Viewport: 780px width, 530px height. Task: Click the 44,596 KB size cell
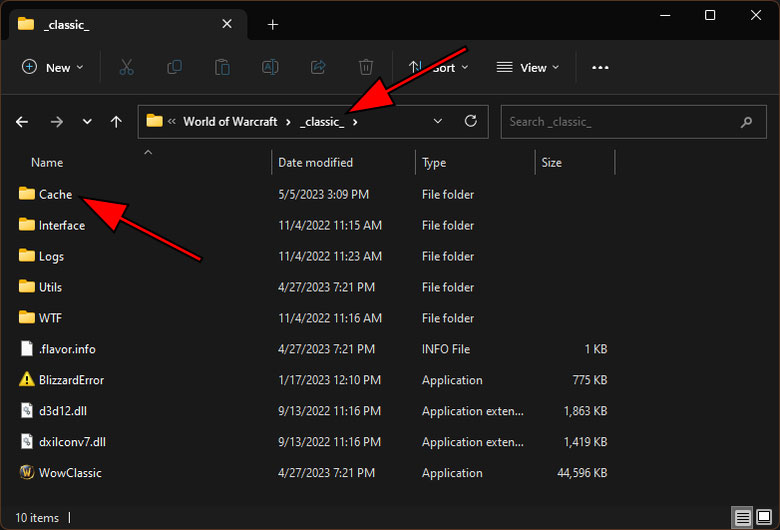[x=582, y=473]
